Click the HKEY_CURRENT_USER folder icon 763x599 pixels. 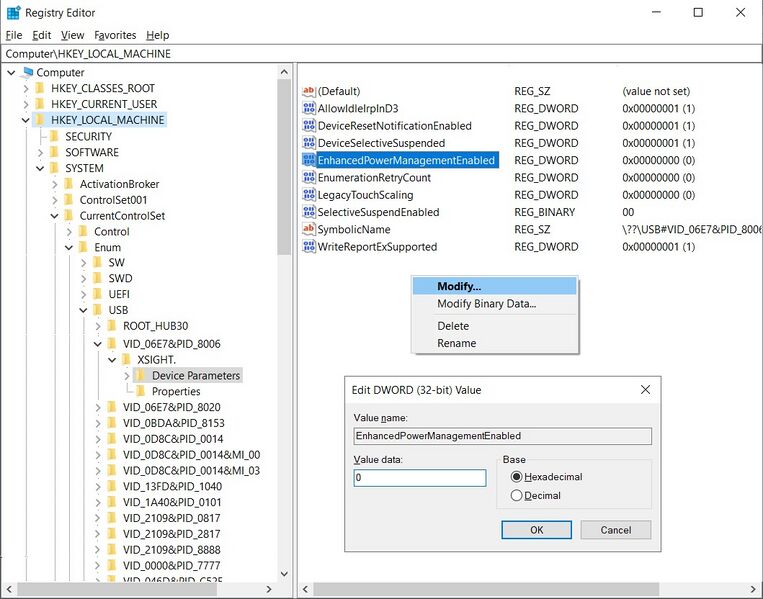click(x=40, y=104)
